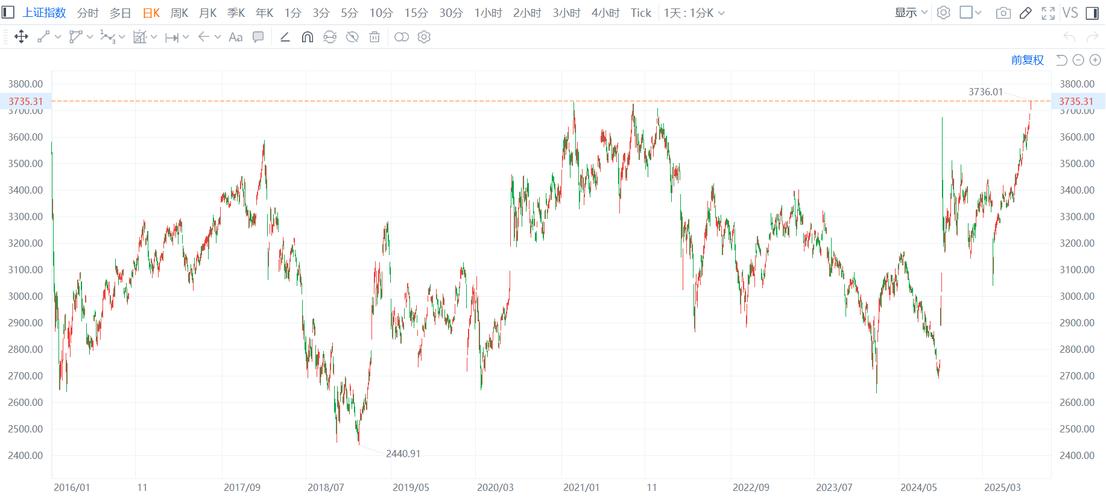Add a comment bubble note

258,37
